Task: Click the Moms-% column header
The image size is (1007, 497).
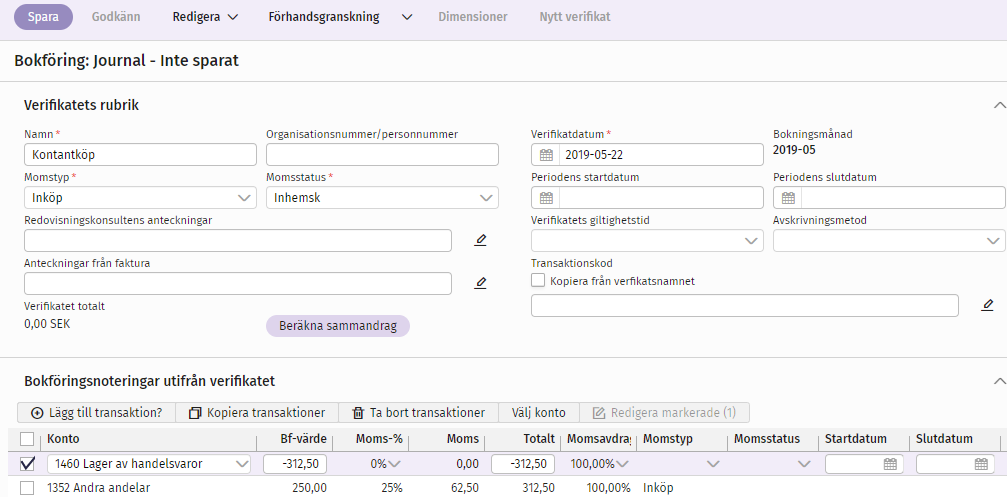Action: 380,439
